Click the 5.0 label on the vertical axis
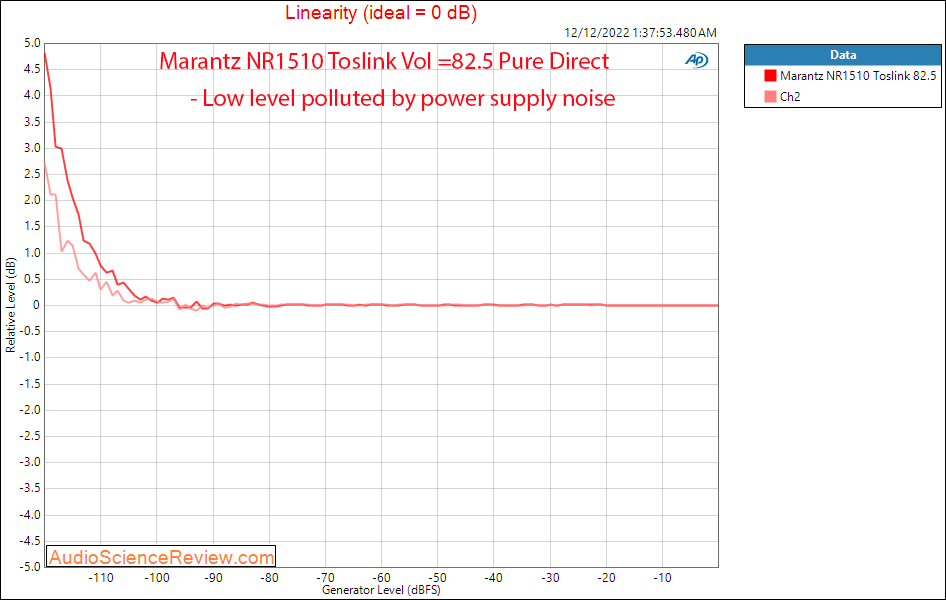946x600 pixels. coord(33,43)
